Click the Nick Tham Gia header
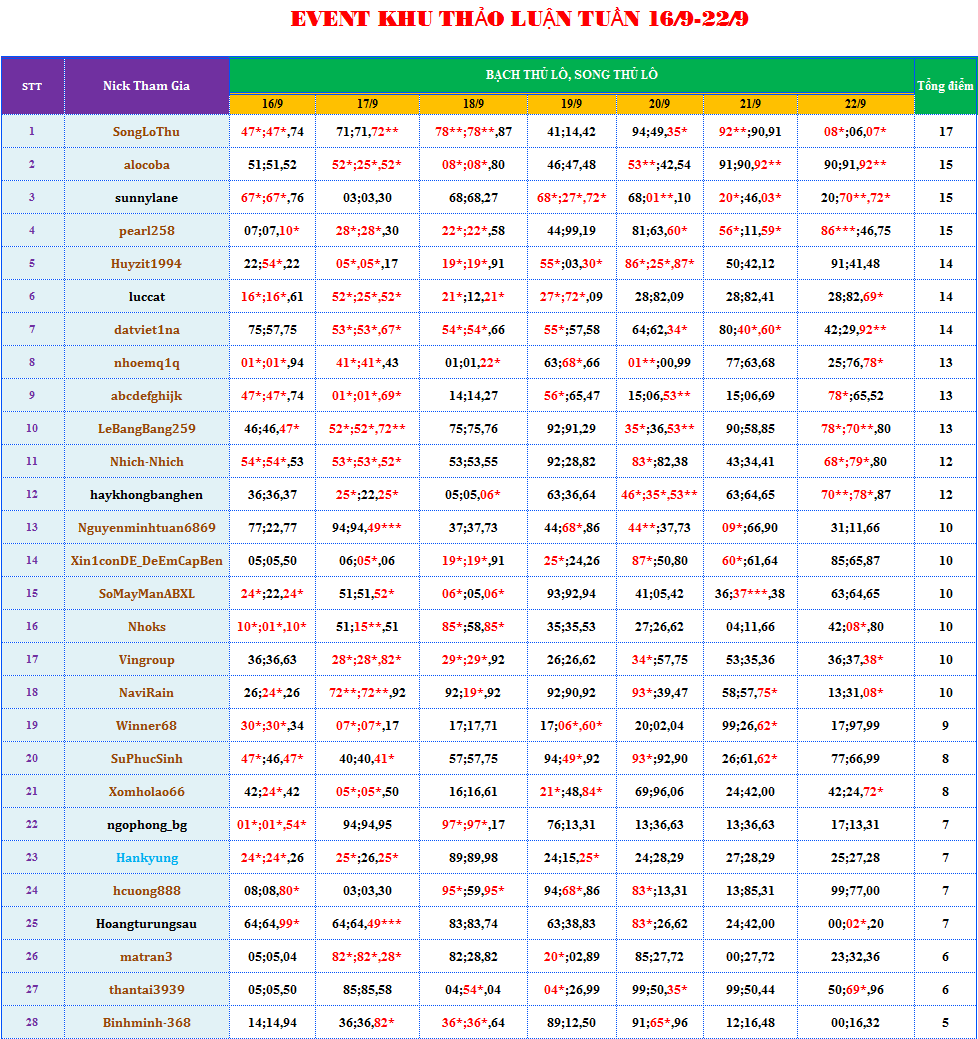This screenshot has width=978, height=1039. pyautogui.click(x=146, y=86)
